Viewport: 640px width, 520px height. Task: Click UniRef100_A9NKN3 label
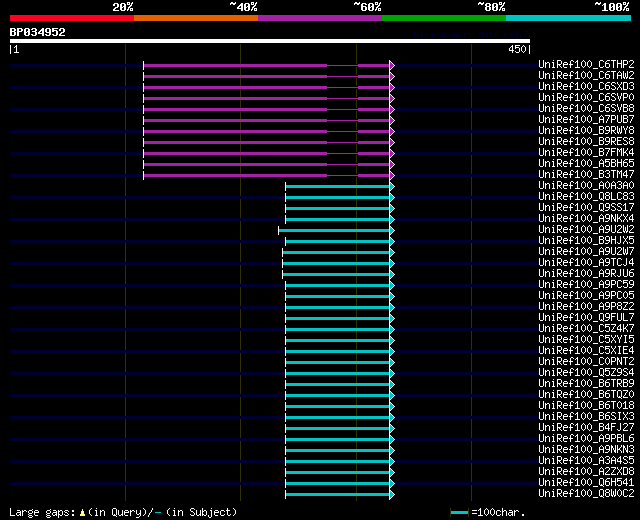[586, 450]
